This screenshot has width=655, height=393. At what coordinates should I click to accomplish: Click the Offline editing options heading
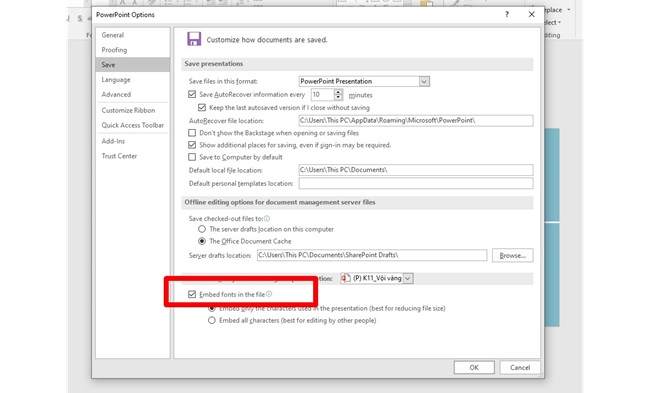(x=280, y=202)
